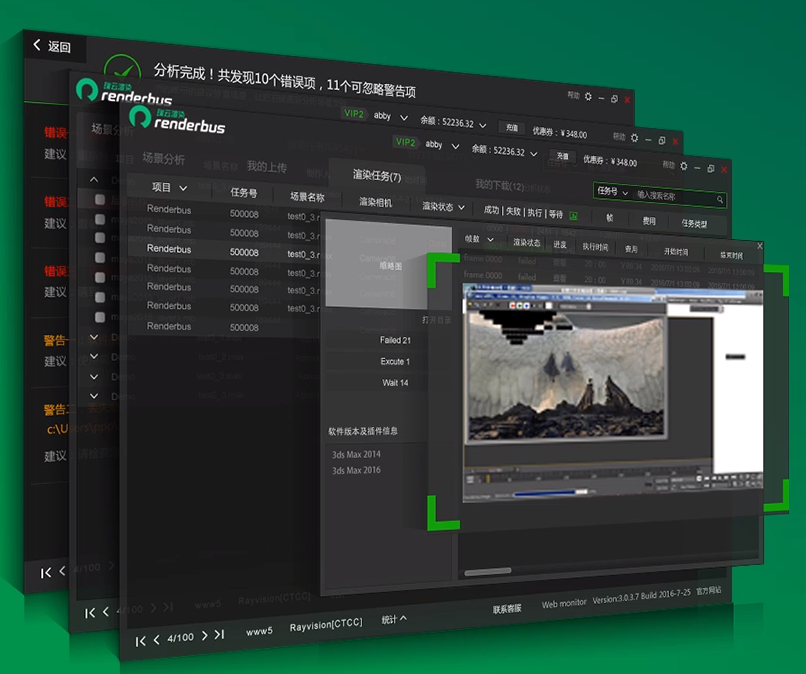Jump to first page in middle window pager
The image size is (806, 674).
pos(90,613)
